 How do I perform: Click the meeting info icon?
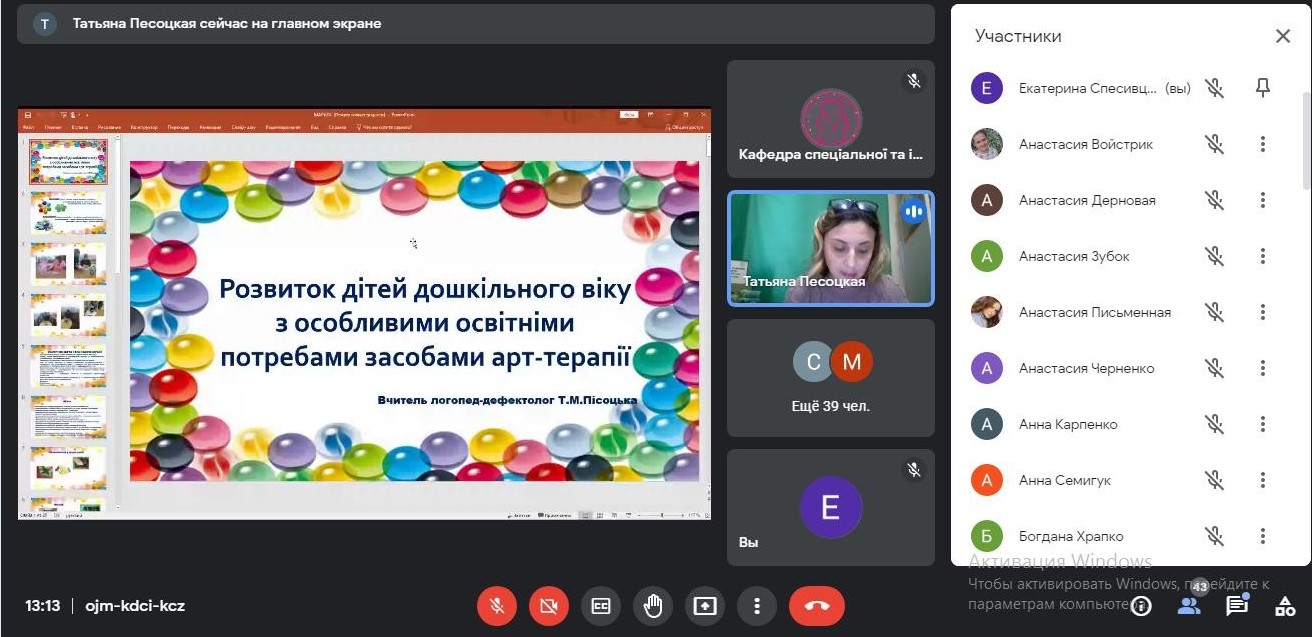pyautogui.click(x=1141, y=606)
